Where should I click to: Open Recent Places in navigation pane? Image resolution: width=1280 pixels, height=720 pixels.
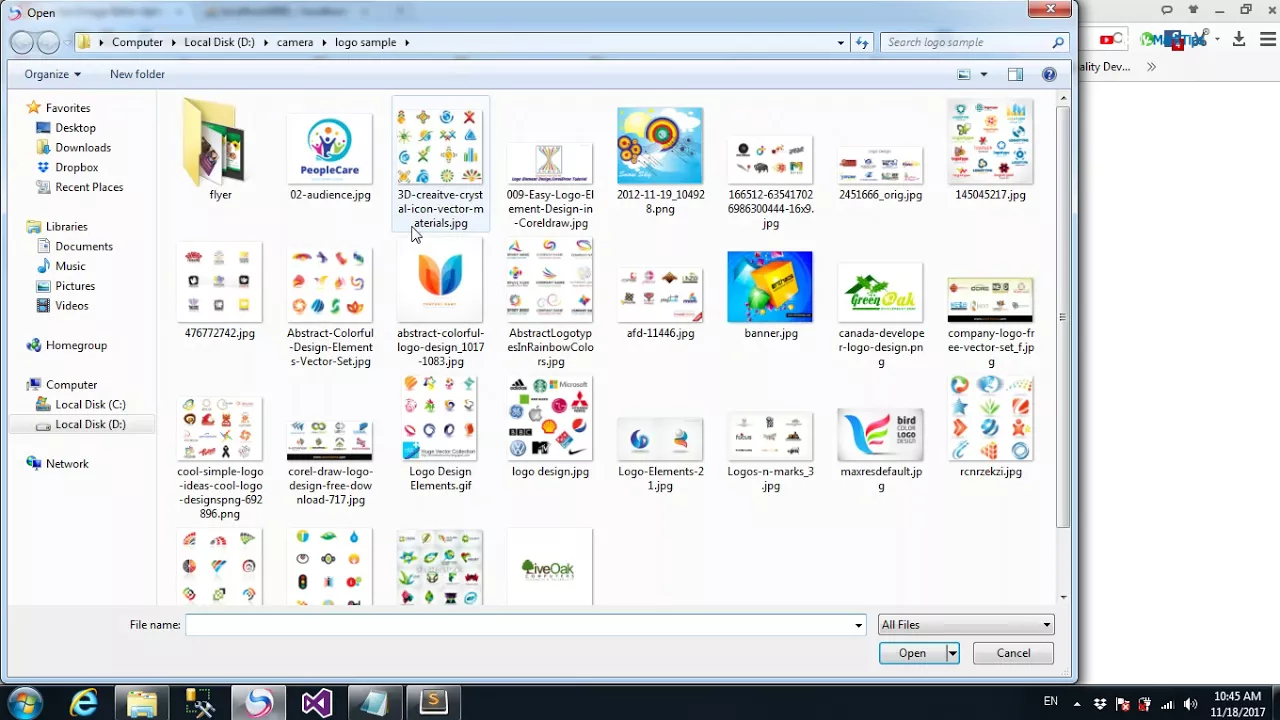89,187
